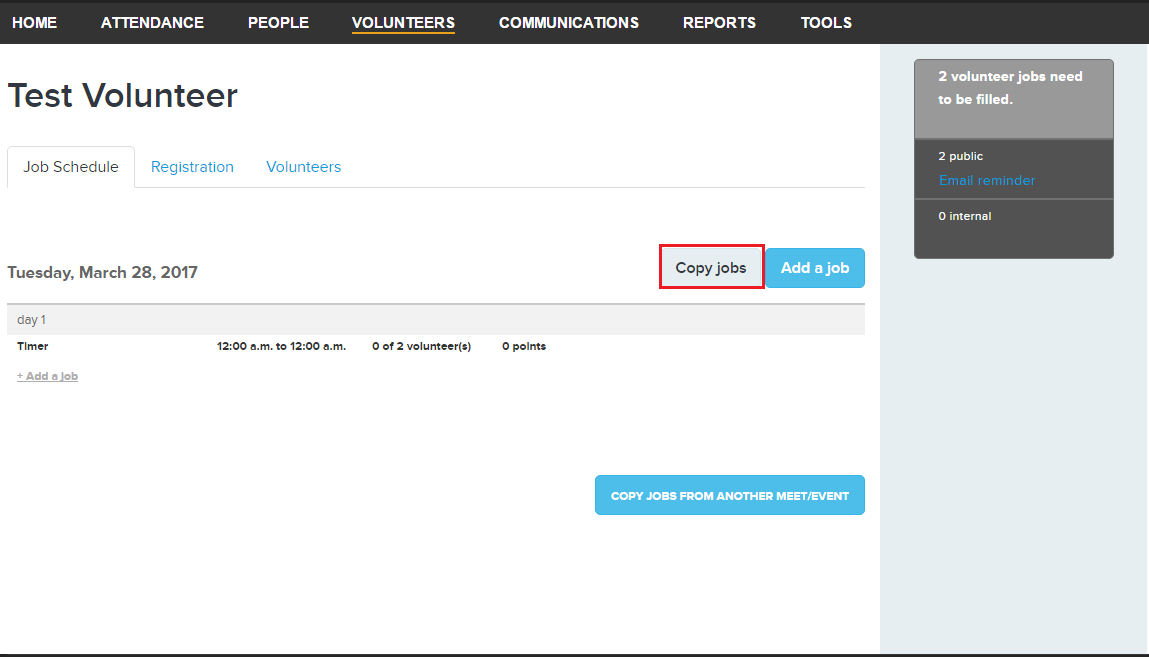This screenshot has height=659, width=1149.
Task: Click the '2 public' count
Action: (x=961, y=156)
